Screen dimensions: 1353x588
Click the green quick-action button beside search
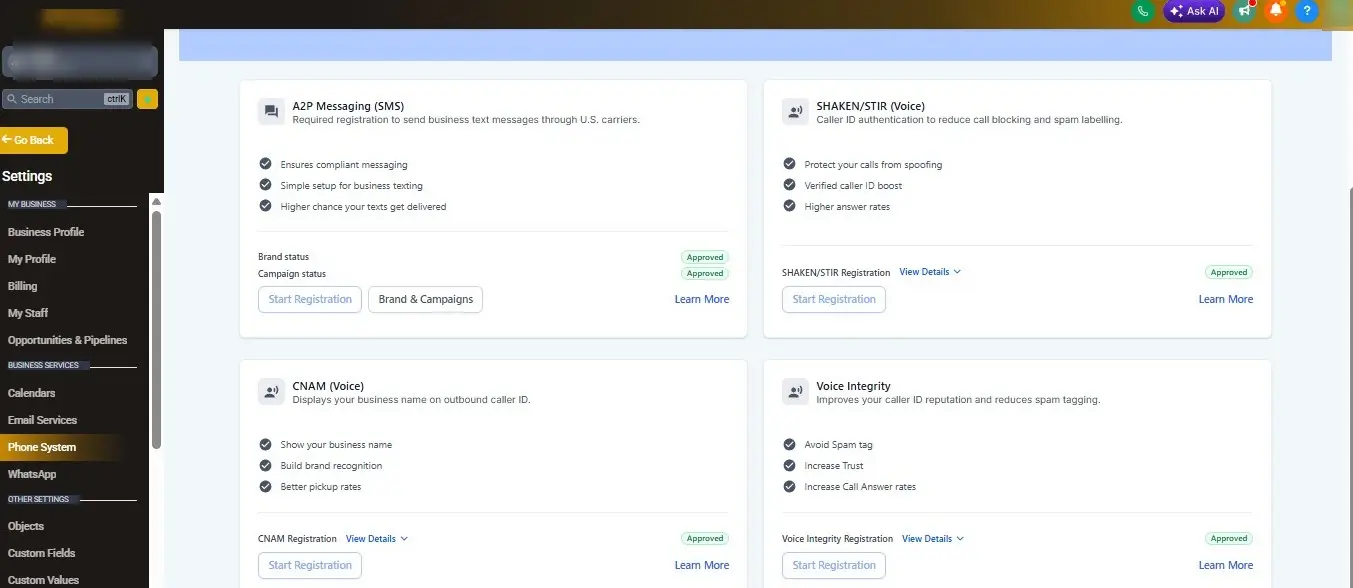point(148,99)
